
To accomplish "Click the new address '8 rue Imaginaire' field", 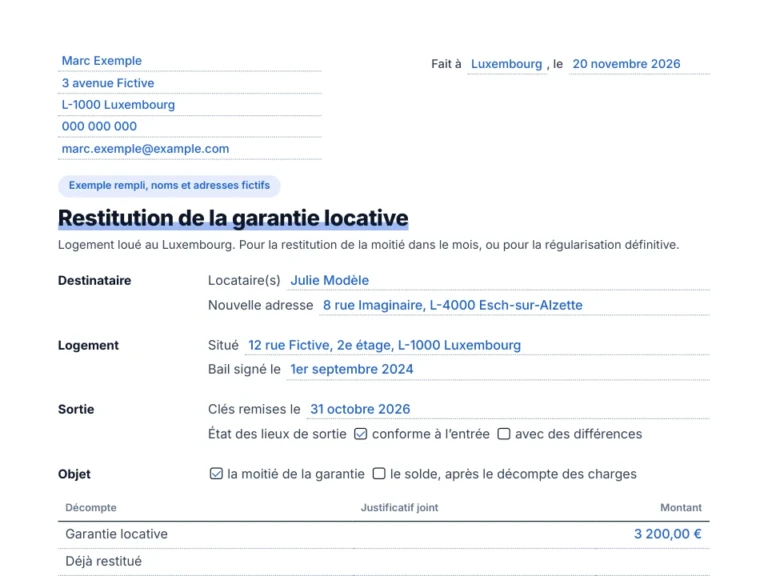I will point(514,305).
